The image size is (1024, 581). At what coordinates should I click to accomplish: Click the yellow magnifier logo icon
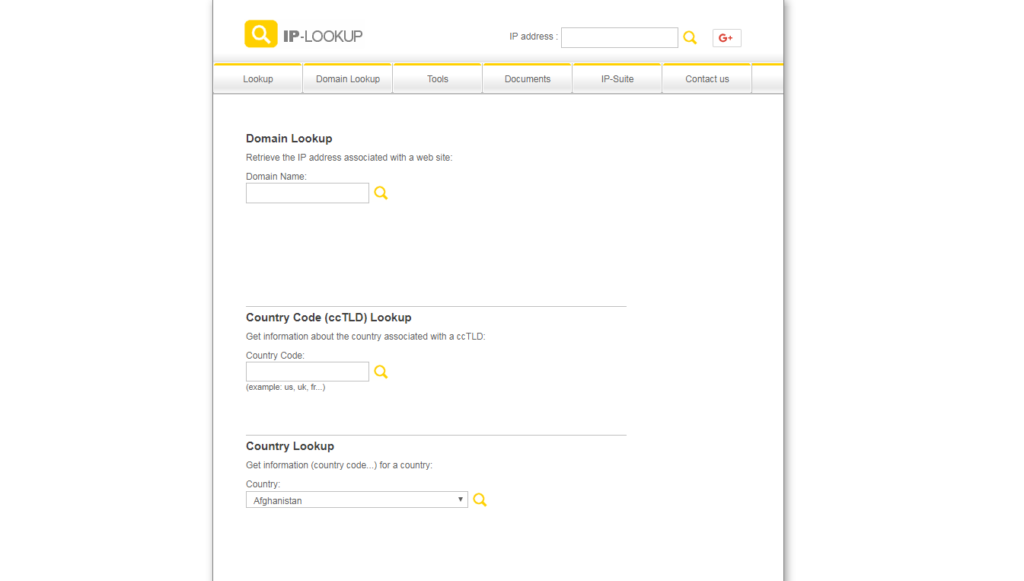pos(261,34)
